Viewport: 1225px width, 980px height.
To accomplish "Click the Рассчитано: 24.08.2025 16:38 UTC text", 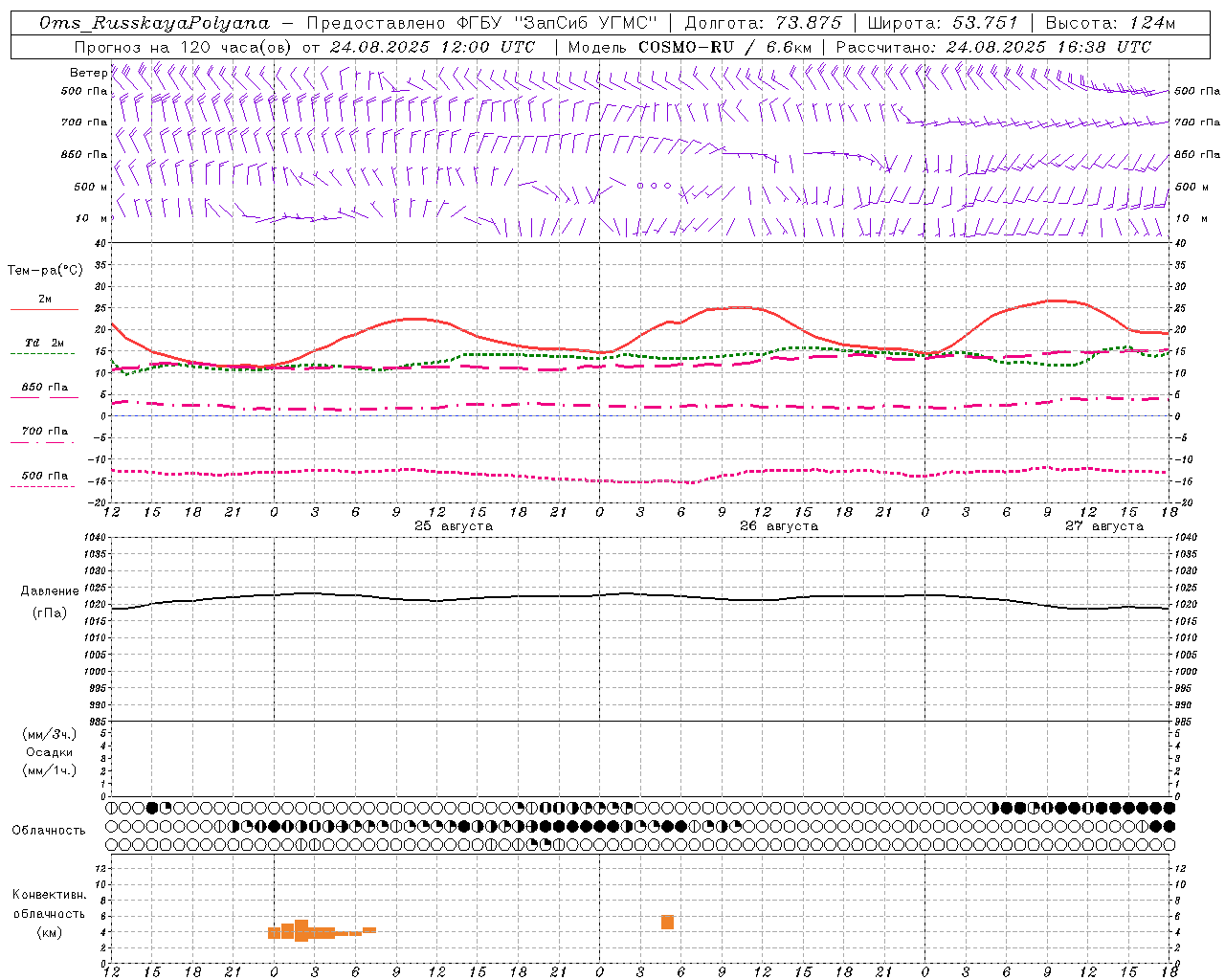I will point(993,47).
